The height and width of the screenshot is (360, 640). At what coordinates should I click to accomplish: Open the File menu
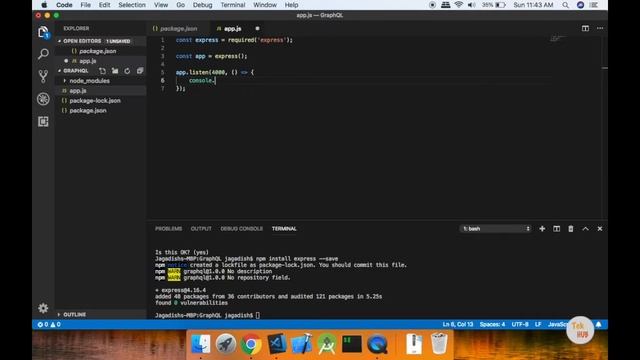click(x=86, y=5)
